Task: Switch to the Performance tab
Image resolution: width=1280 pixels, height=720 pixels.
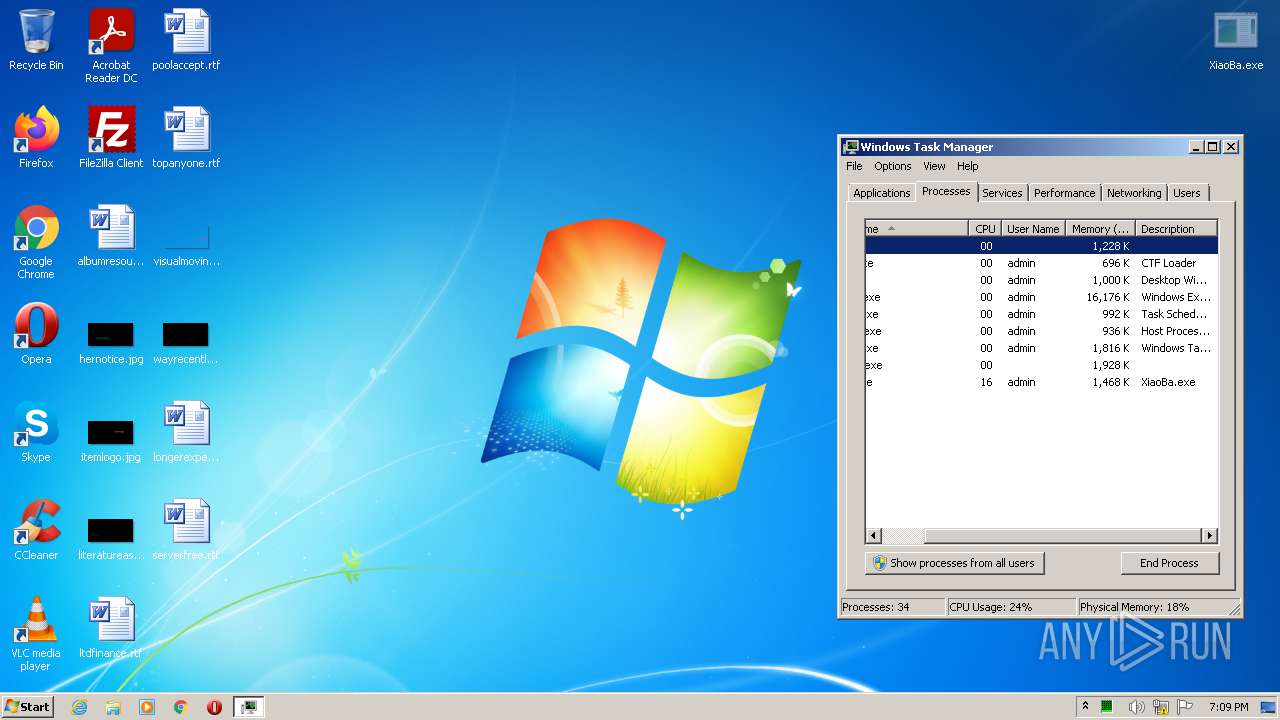Action: [1064, 193]
